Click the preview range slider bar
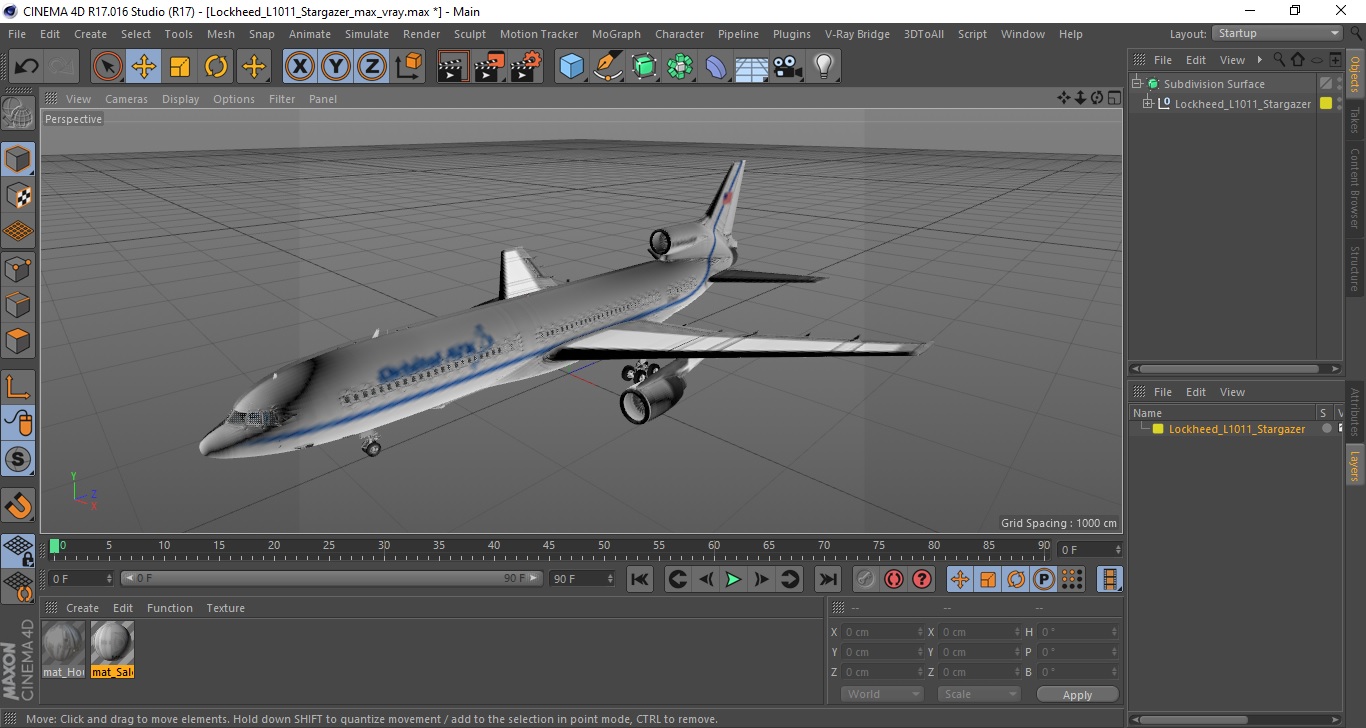1366x728 pixels. click(332, 578)
